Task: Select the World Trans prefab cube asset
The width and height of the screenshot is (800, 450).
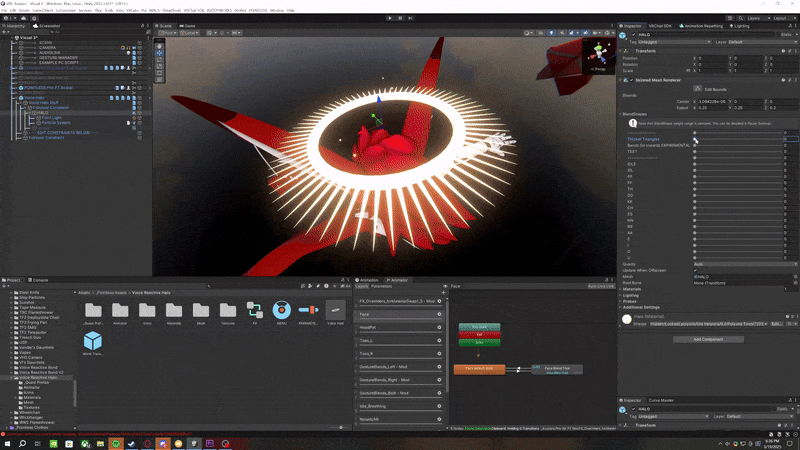Action: (93, 343)
